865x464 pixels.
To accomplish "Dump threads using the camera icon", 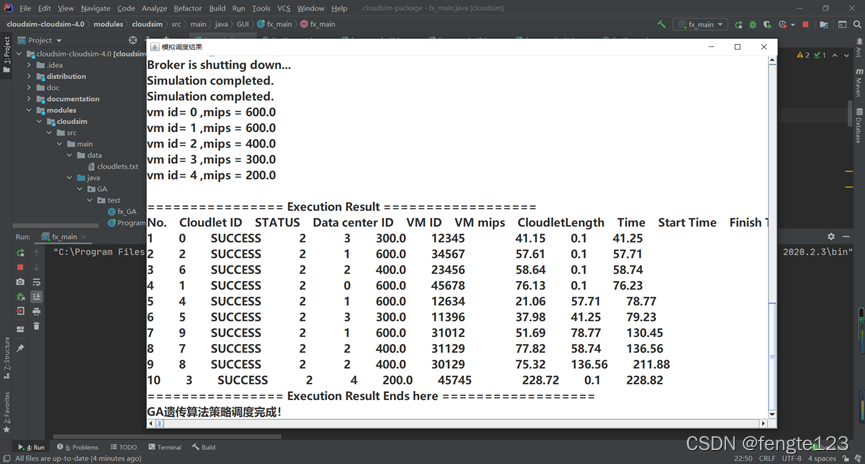I will pos(20,282).
